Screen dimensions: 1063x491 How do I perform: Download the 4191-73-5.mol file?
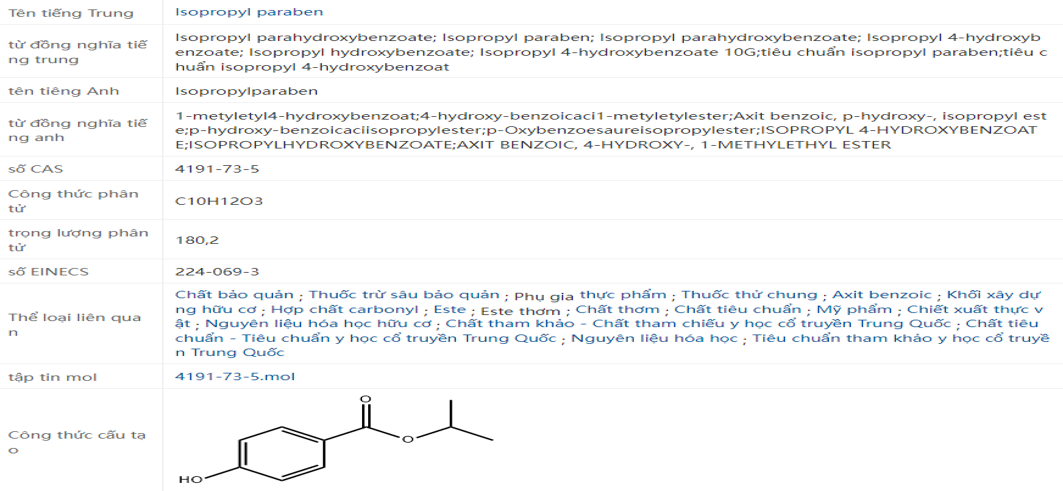tap(235, 376)
